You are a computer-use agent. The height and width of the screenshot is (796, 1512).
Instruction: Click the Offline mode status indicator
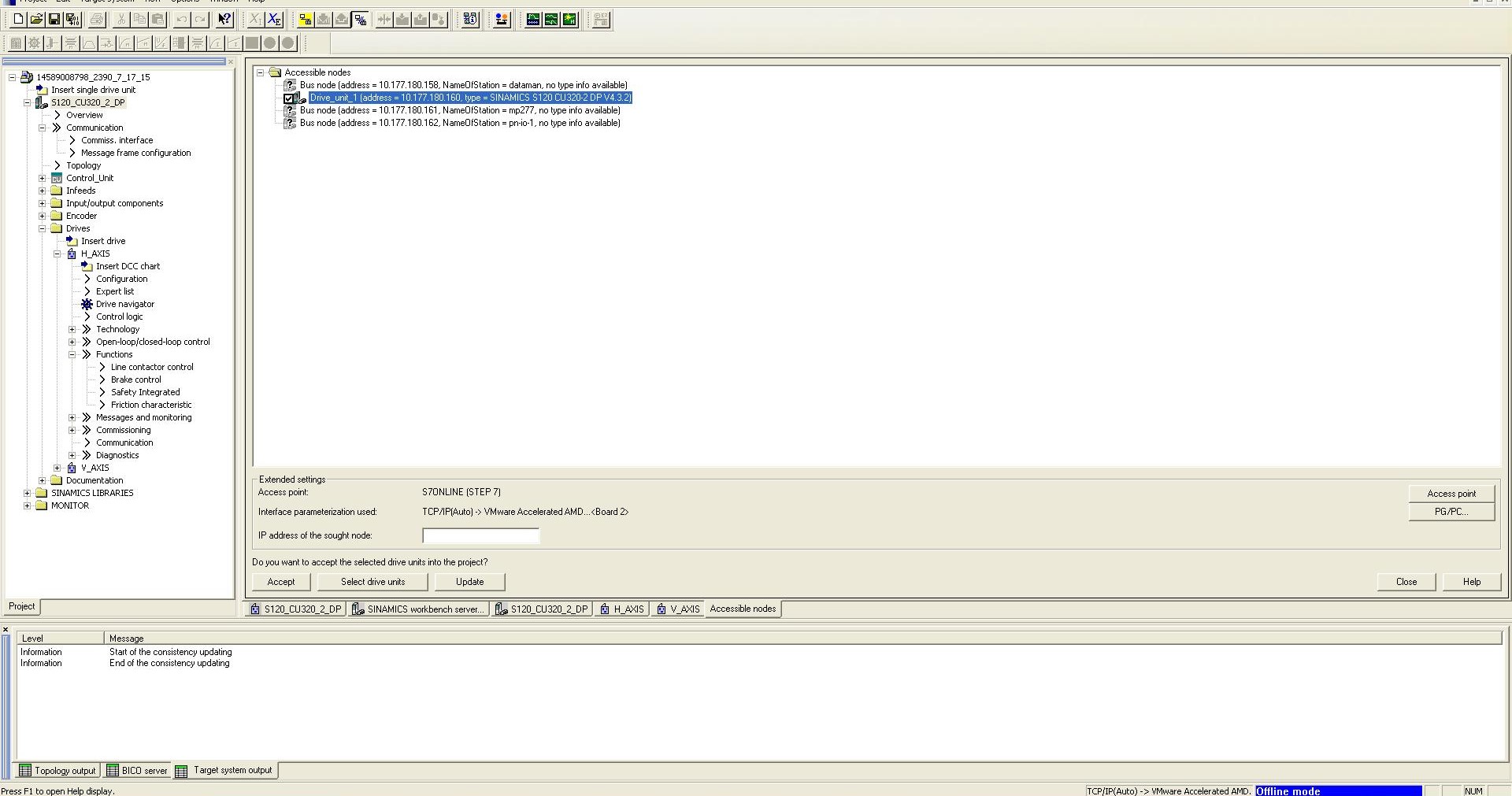pos(1339,791)
